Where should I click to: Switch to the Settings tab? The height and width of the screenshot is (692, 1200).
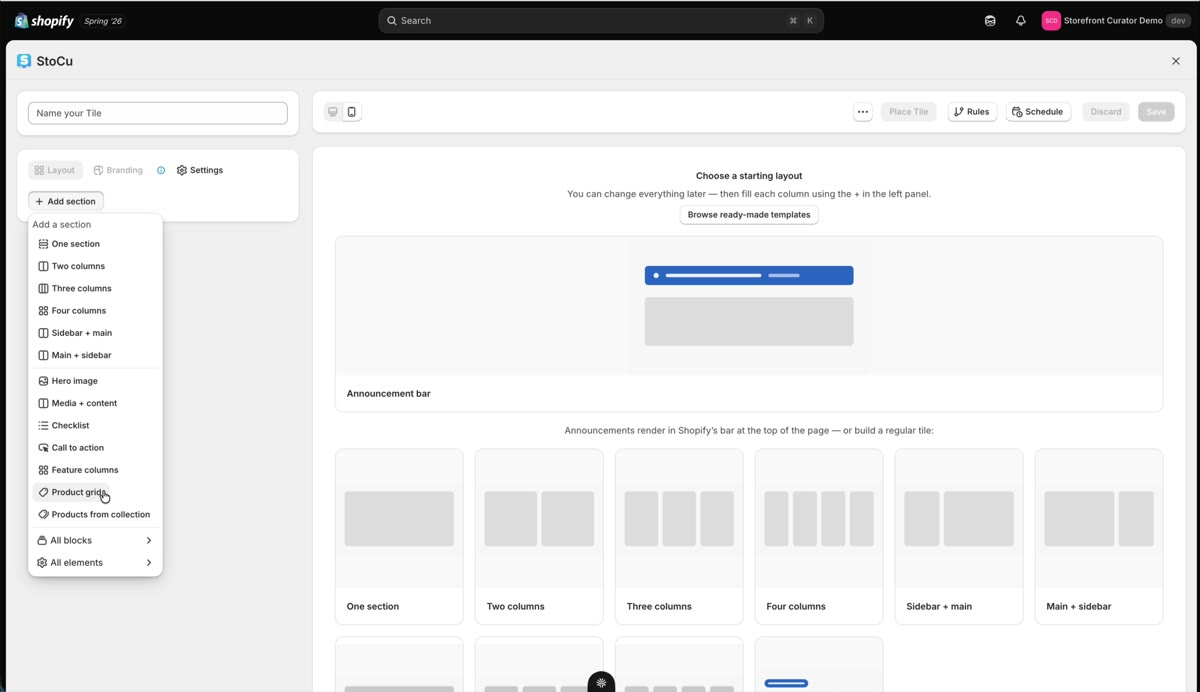pos(200,170)
